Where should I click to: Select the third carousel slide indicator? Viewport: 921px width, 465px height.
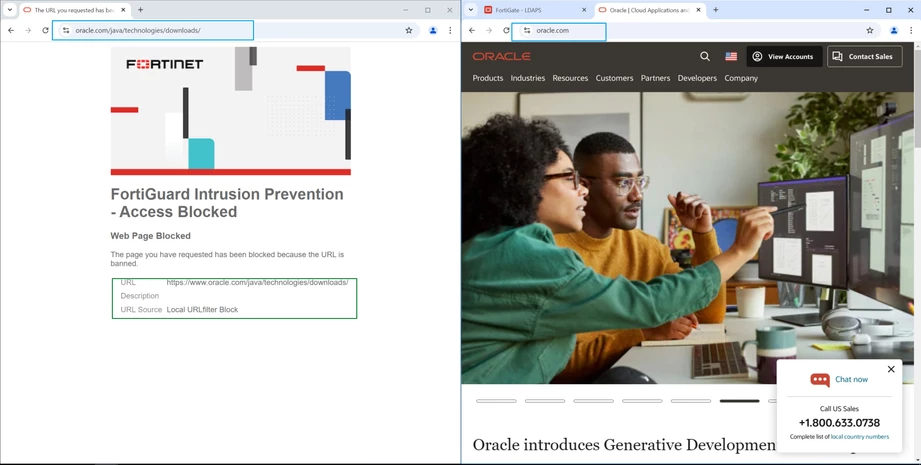[x=593, y=401]
